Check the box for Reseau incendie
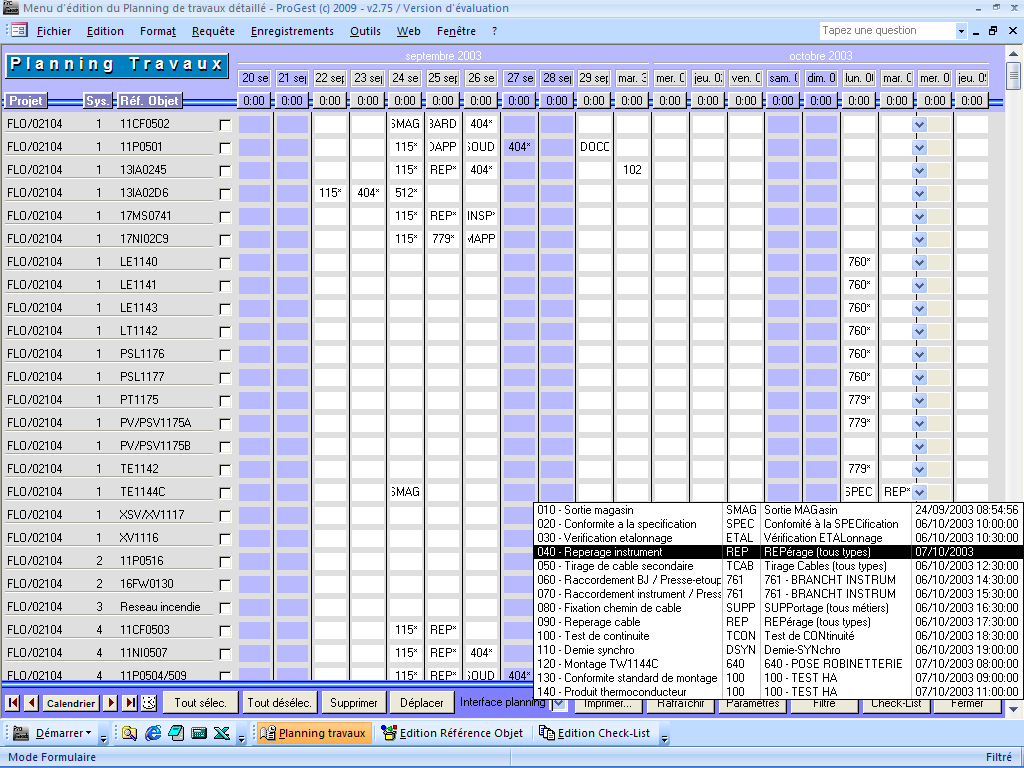This screenshot has width=1024, height=768. tap(225, 608)
